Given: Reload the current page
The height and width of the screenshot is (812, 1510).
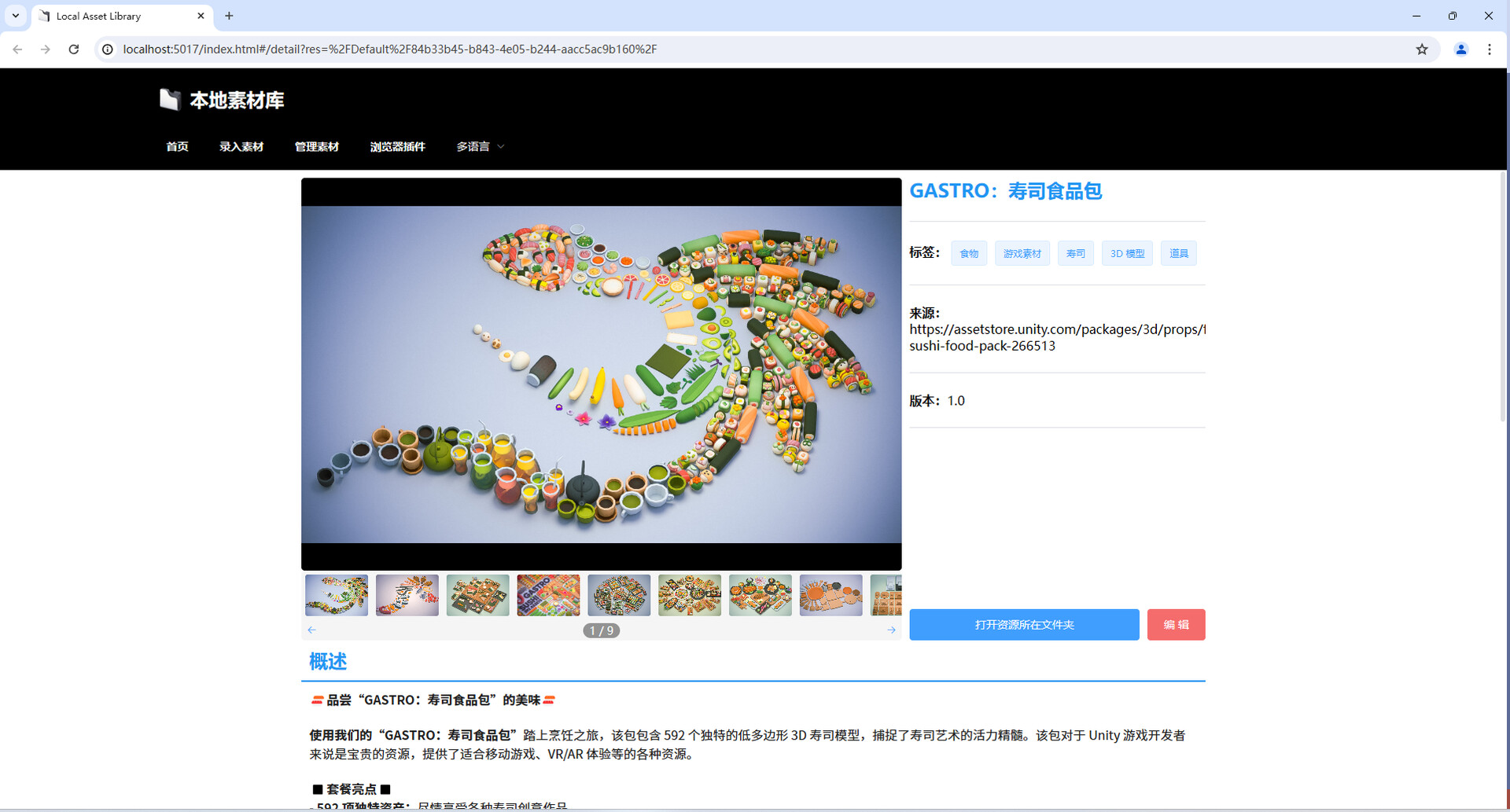Looking at the screenshot, I should tap(74, 50).
